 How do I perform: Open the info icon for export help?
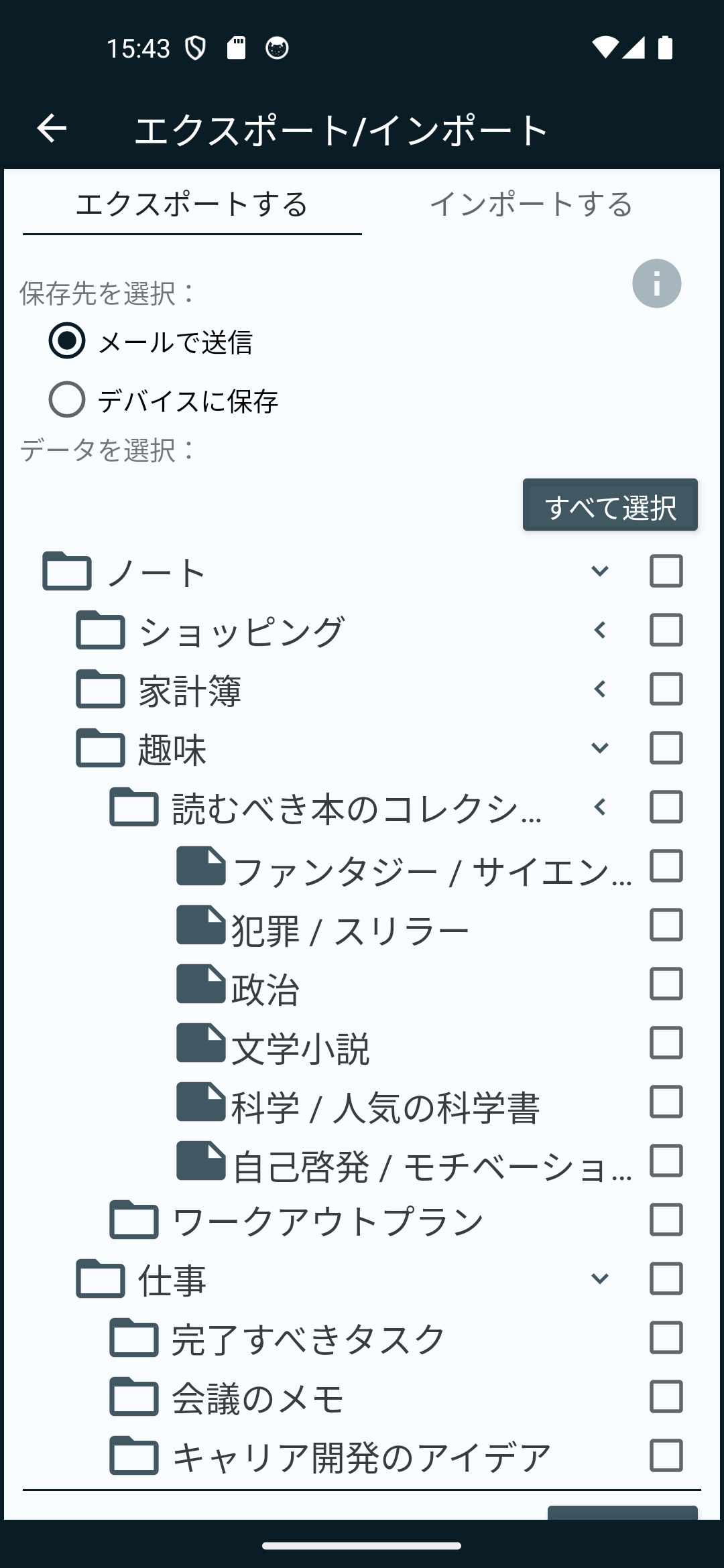(x=656, y=283)
